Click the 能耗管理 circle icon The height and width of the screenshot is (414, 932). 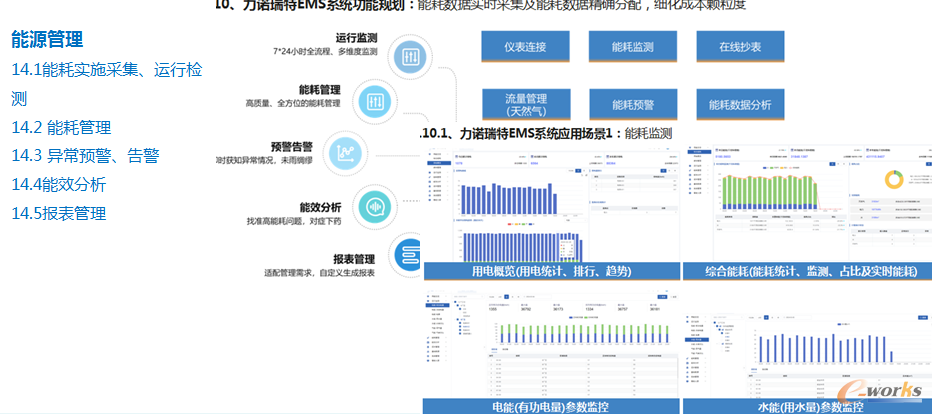tap(376, 102)
